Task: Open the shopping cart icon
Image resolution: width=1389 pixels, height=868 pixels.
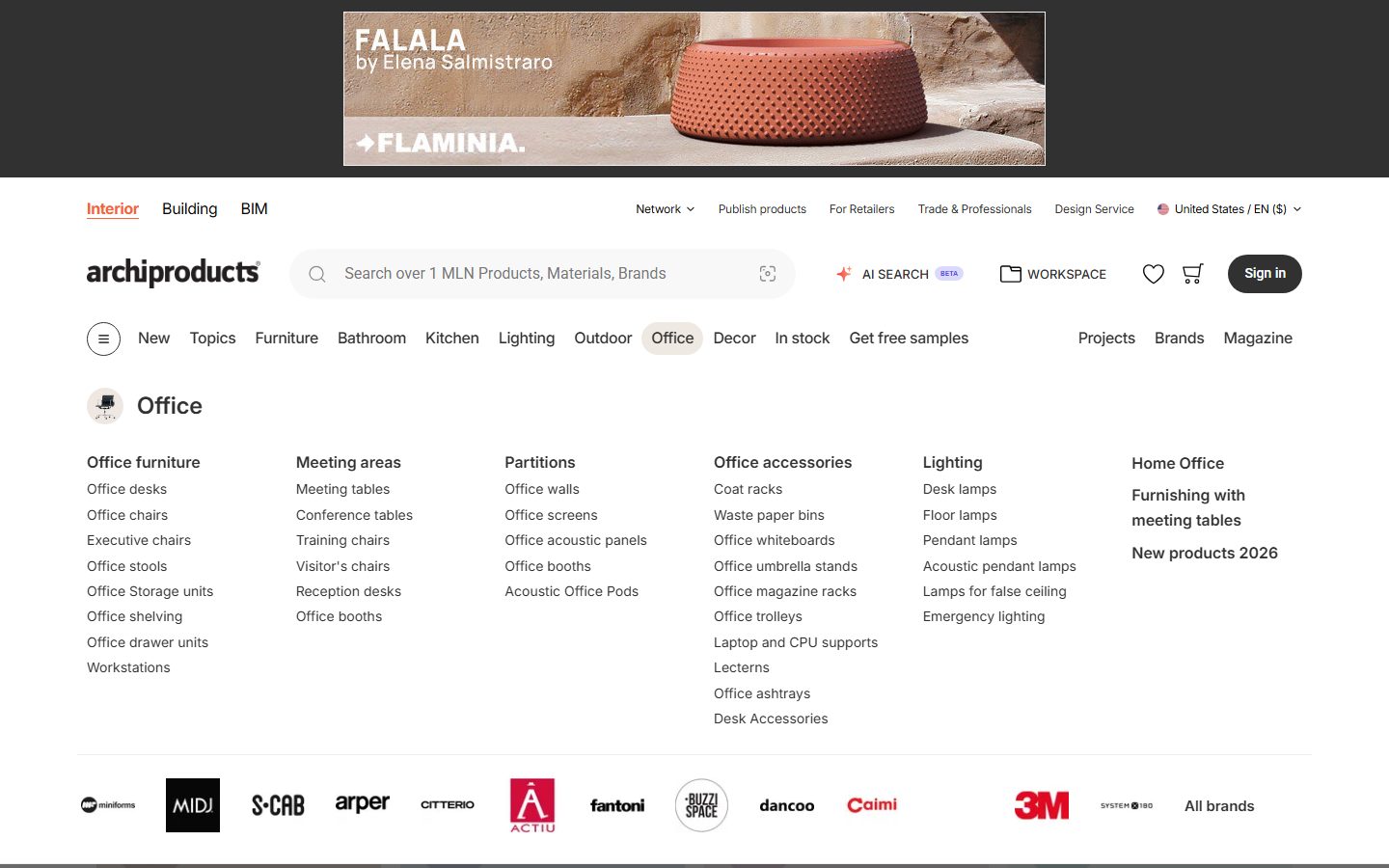Action: [1193, 274]
